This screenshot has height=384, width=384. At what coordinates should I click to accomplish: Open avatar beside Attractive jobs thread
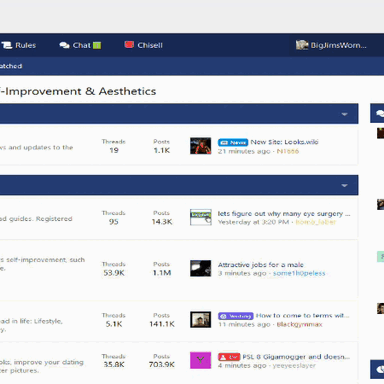tap(200, 268)
